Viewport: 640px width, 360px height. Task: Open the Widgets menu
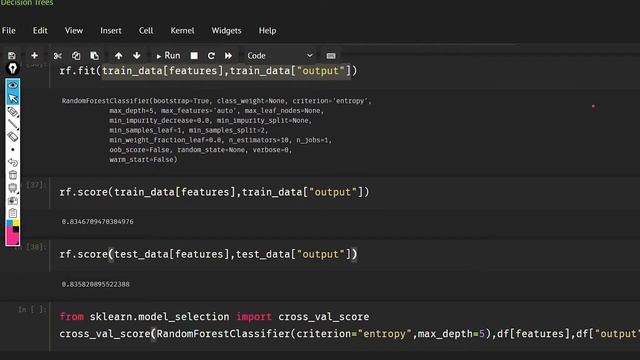tap(226, 31)
